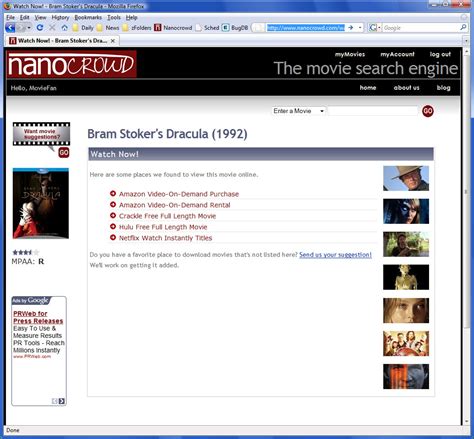Open the browser Home icon

(x=64, y=28)
